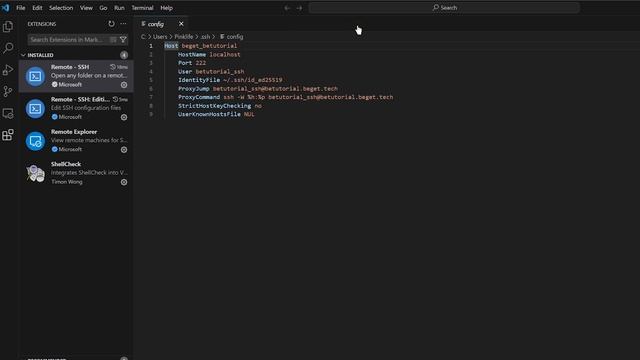Switch to the config tab

pyautogui.click(x=156, y=24)
